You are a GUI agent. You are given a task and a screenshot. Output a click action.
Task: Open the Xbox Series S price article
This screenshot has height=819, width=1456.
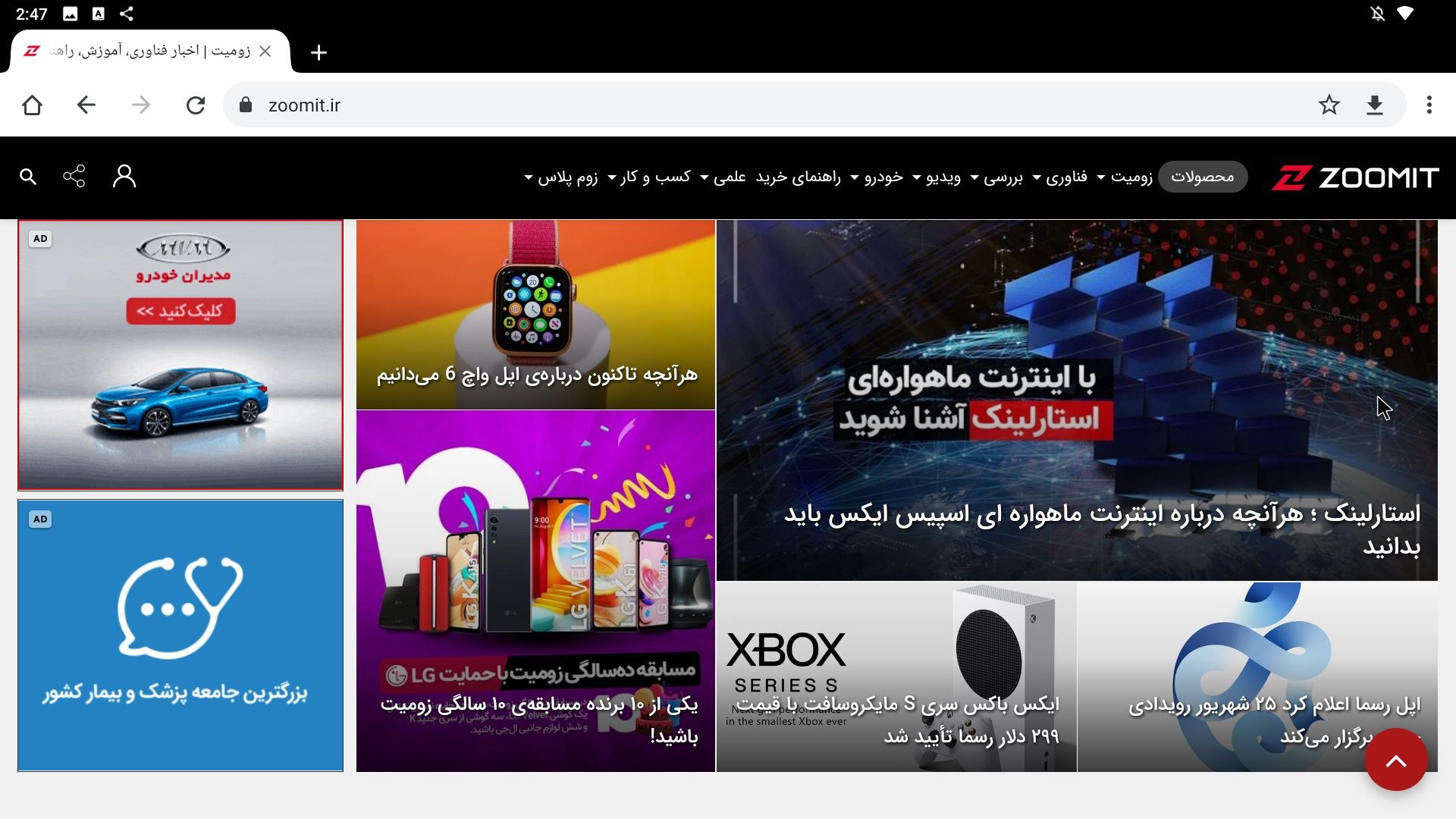point(896,677)
